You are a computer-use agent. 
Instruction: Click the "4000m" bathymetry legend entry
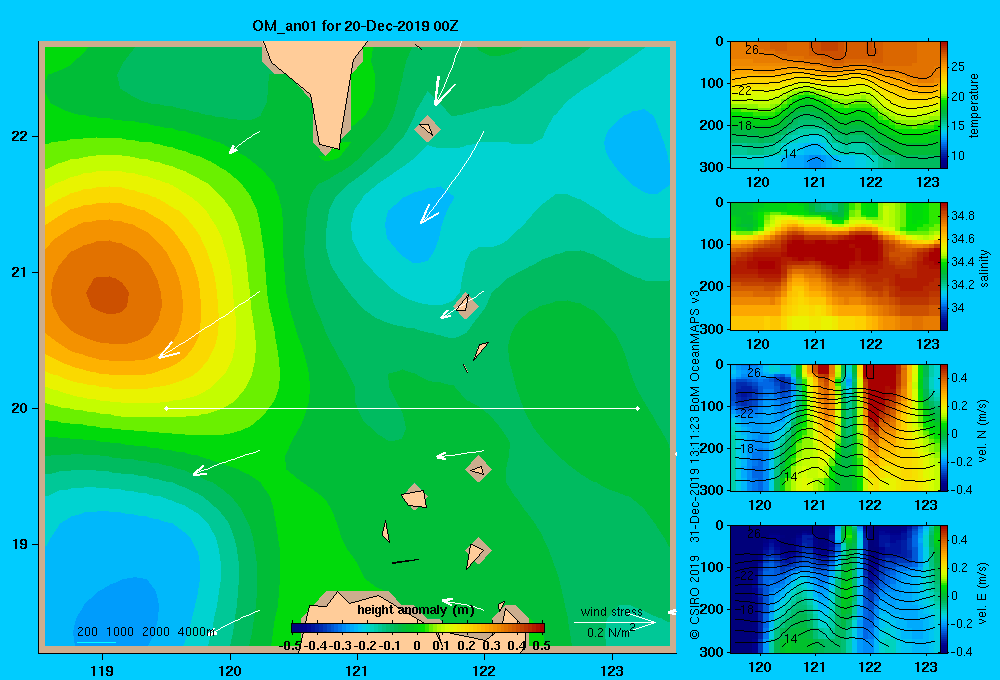click(196, 632)
